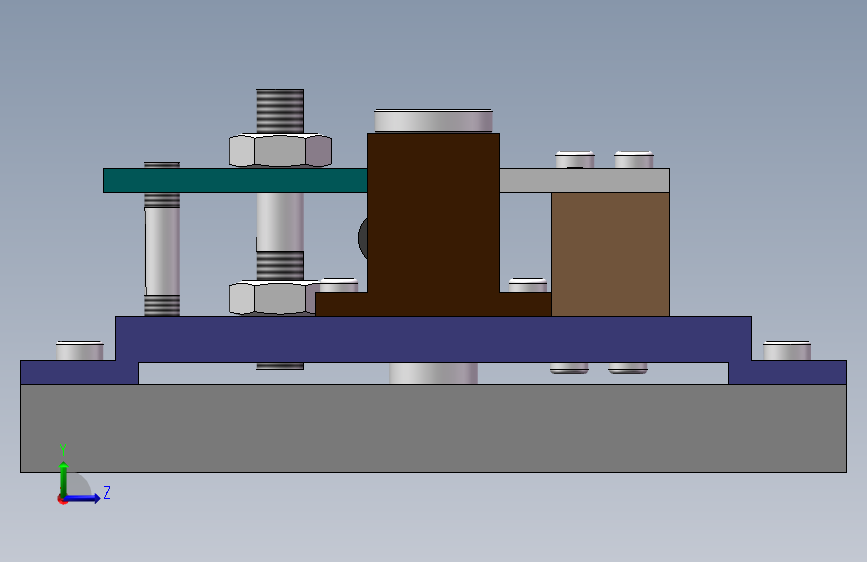867x562 pixels.
Task: Click the red origin point of the triad
Action: pos(62,499)
